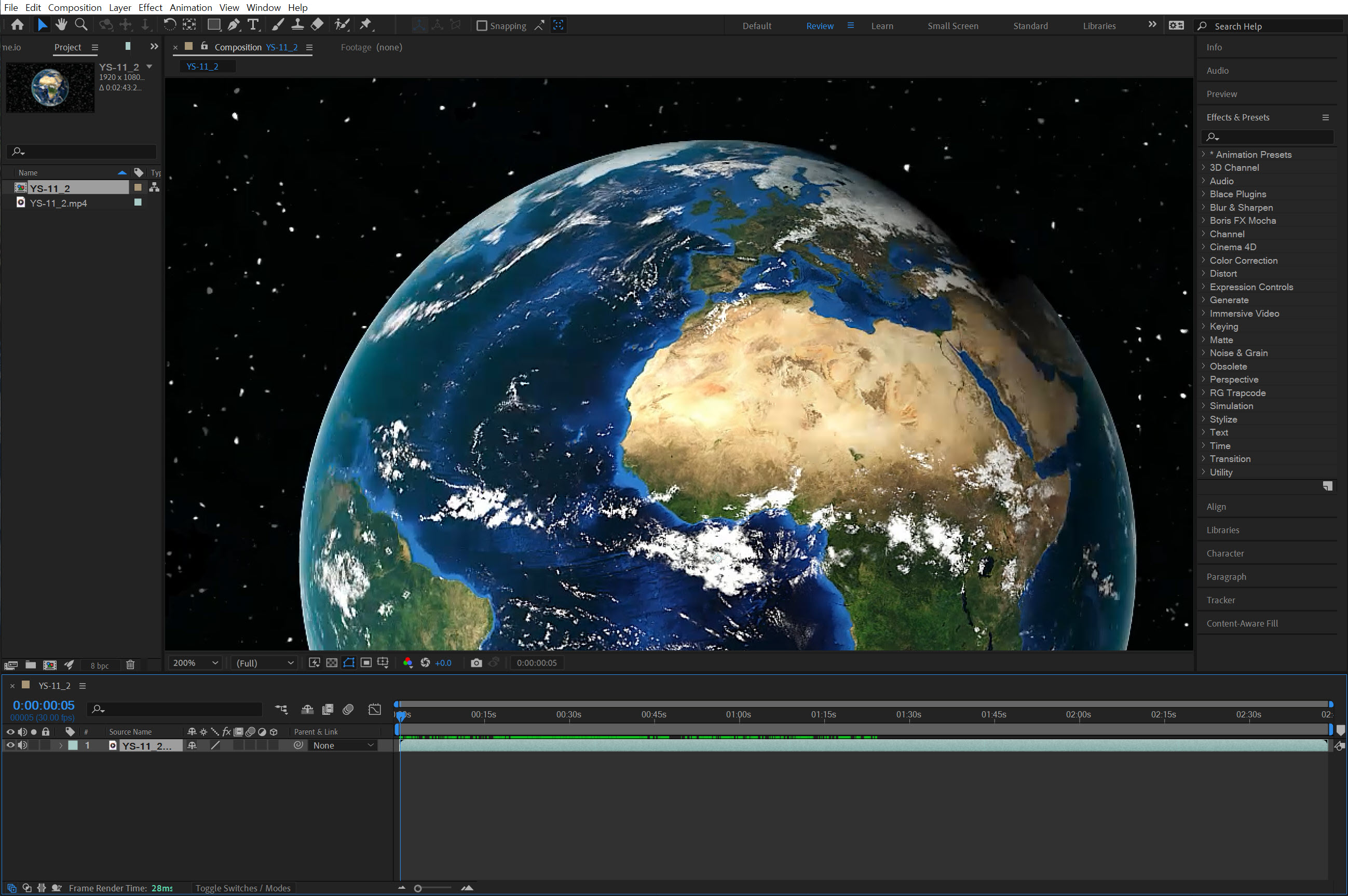Select the Type tool
1348x896 pixels.
[x=253, y=24]
